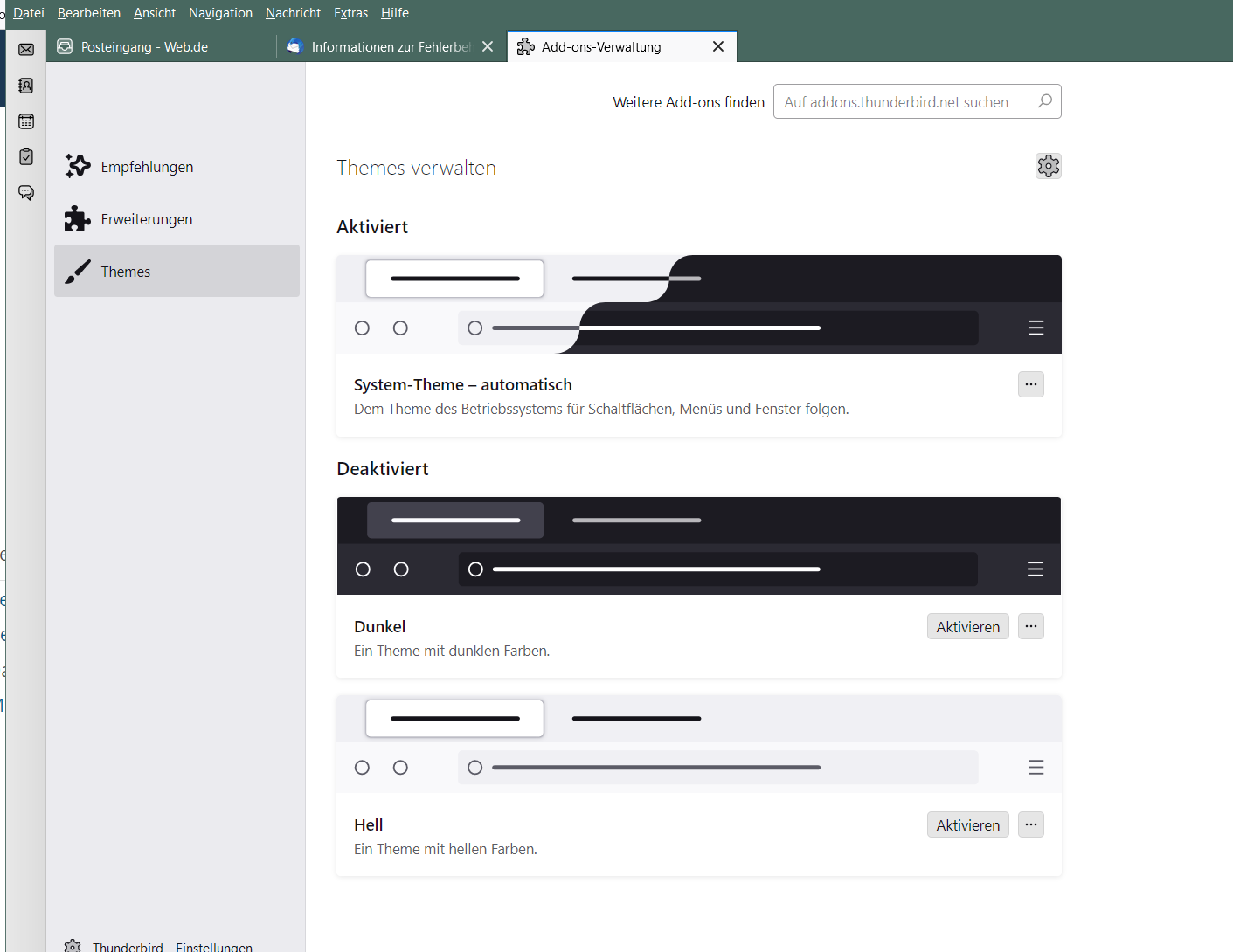Show more options for the Hell theme
Viewport: 1233px width, 952px height.
tap(1030, 824)
